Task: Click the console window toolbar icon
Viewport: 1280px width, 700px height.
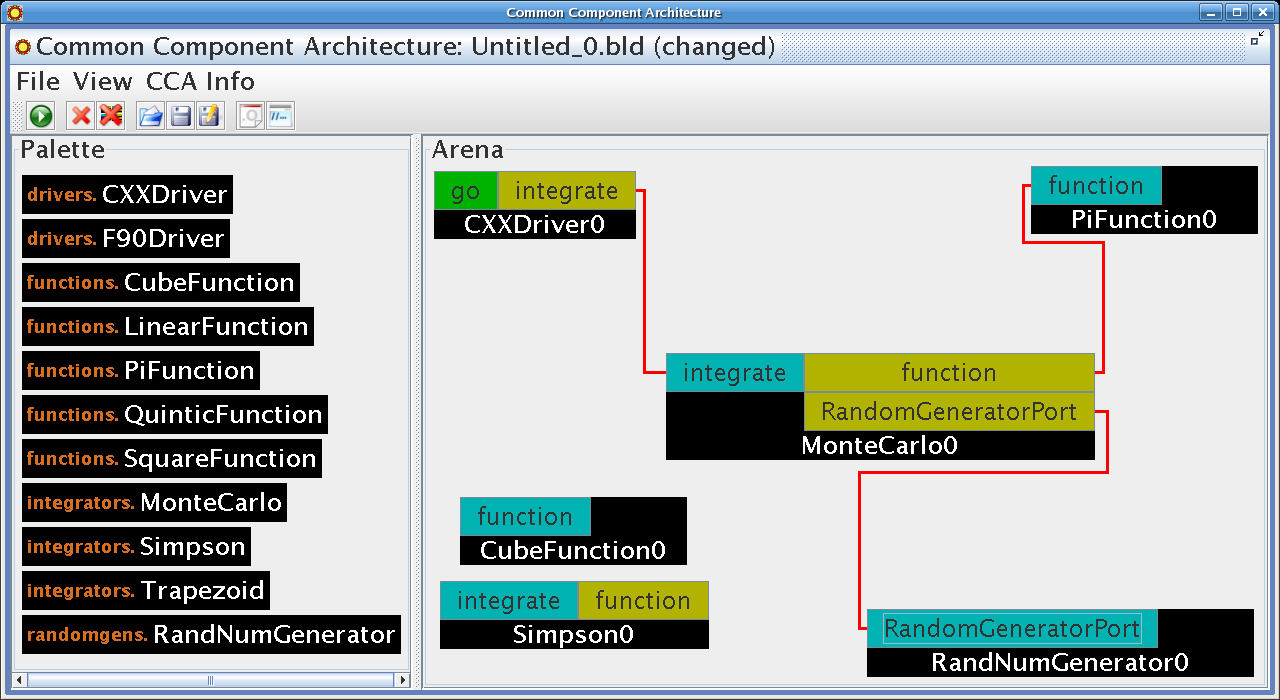Action: pos(280,116)
